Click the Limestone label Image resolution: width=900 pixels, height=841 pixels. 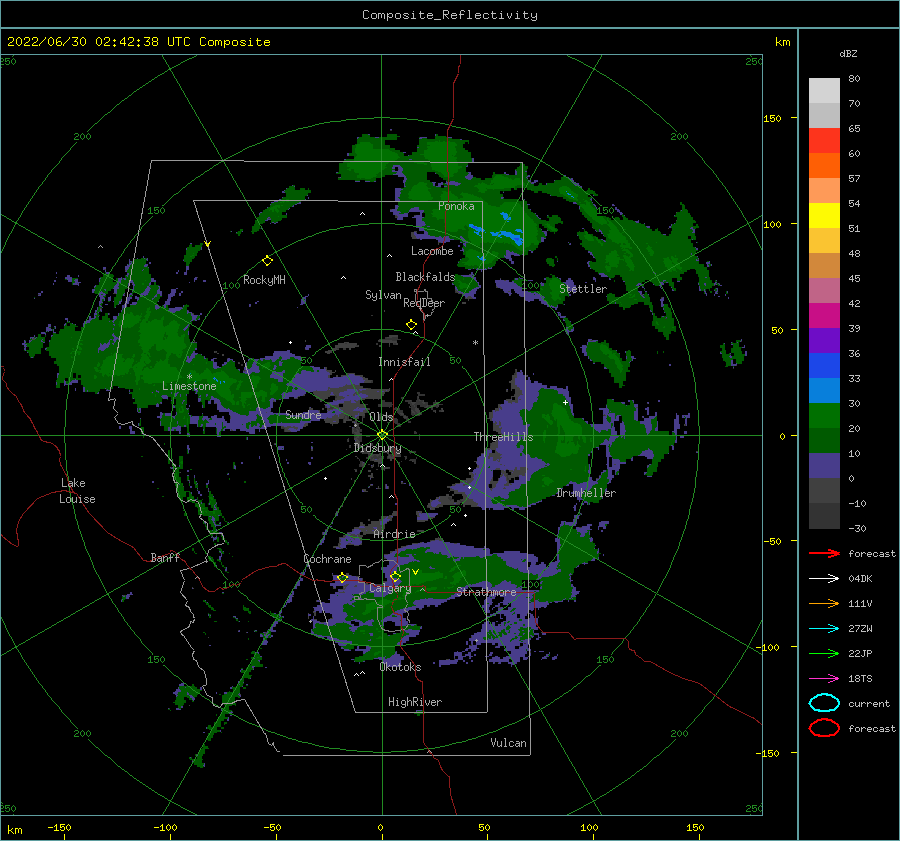(x=189, y=386)
